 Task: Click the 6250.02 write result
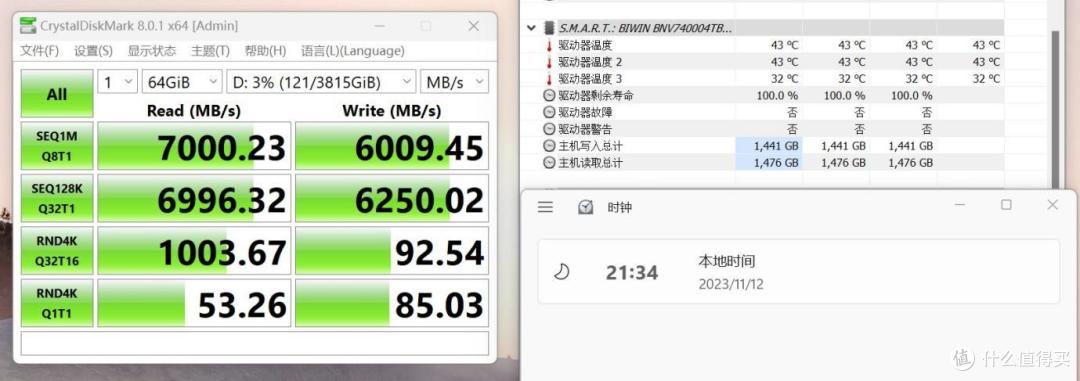(392, 198)
